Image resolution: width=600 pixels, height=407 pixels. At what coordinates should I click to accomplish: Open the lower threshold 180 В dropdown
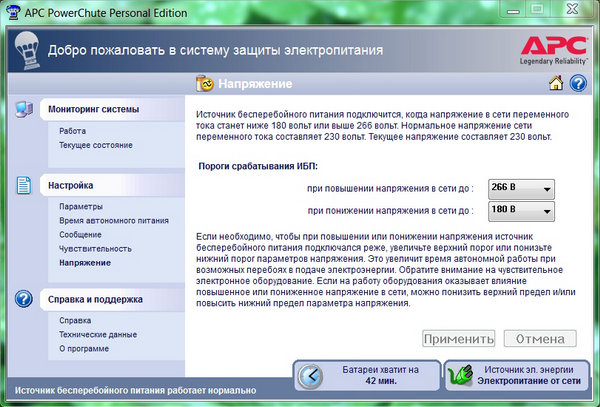[521, 211]
